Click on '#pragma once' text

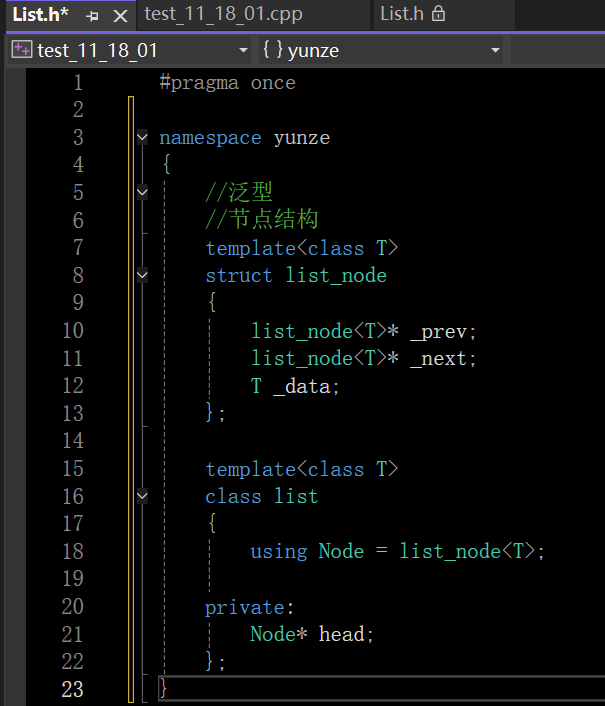[228, 84]
